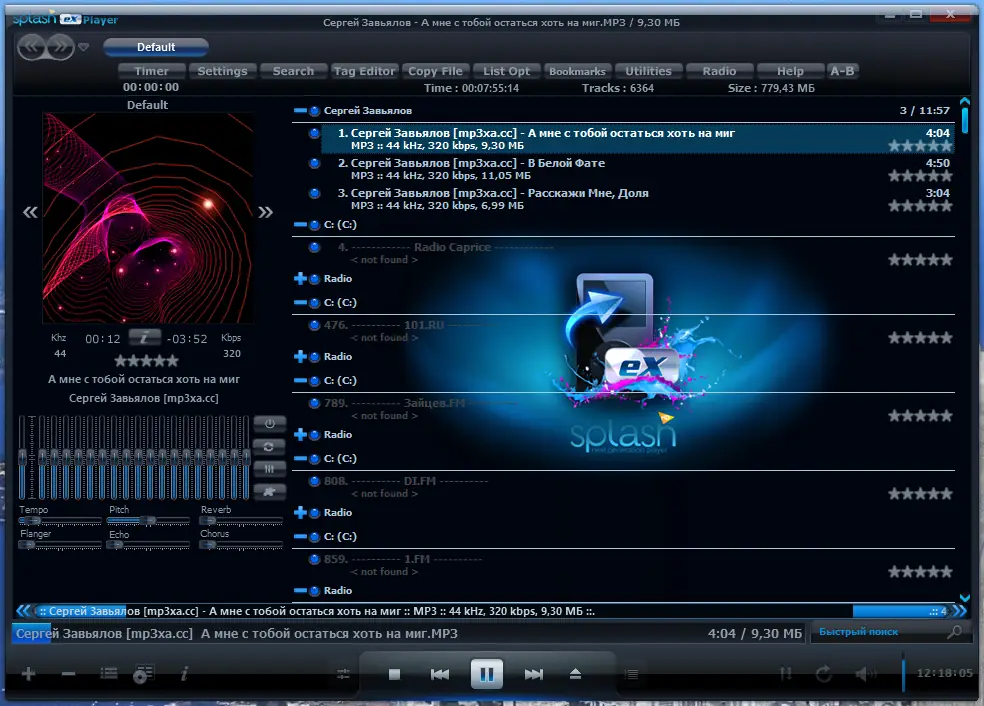Viewport: 984px width, 706px height.
Task: Collapse the Radio group below 1.FM
Action: 301,591
